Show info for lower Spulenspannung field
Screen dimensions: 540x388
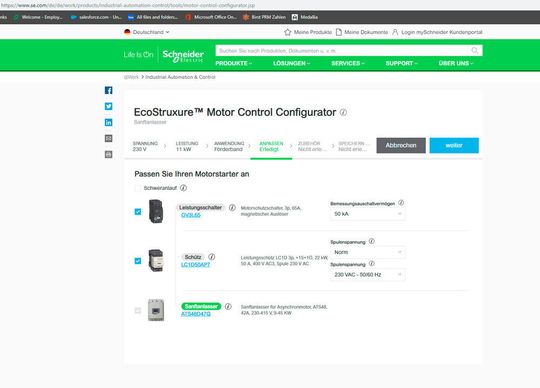click(372, 264)
